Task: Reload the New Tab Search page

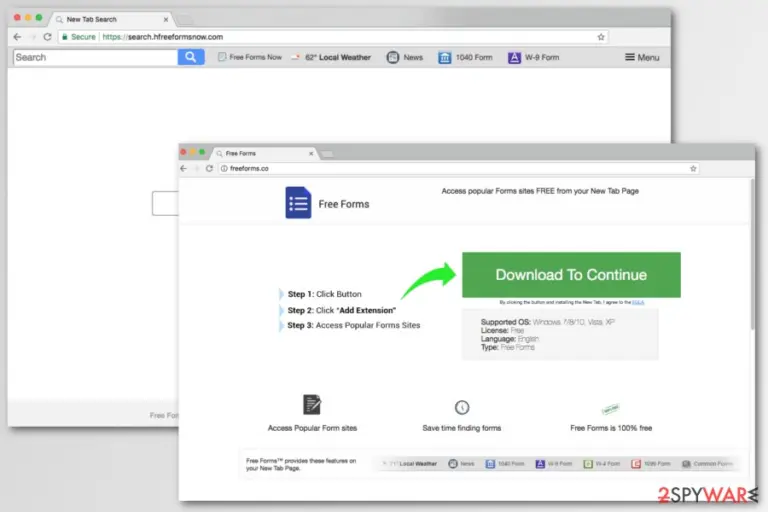Action: coord(48,37)
